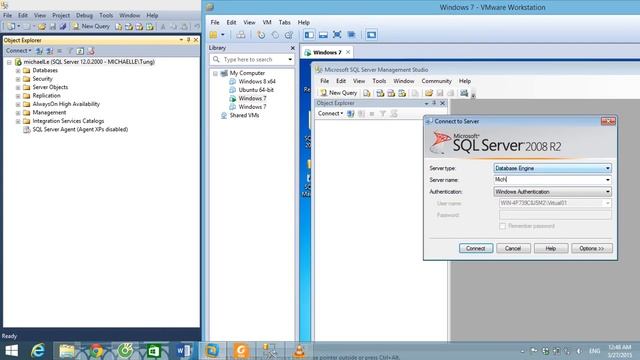The height and width of the screenshot is (360, 640).
Task: Click Help button in Connect to Server dialog
Action: 551,248
